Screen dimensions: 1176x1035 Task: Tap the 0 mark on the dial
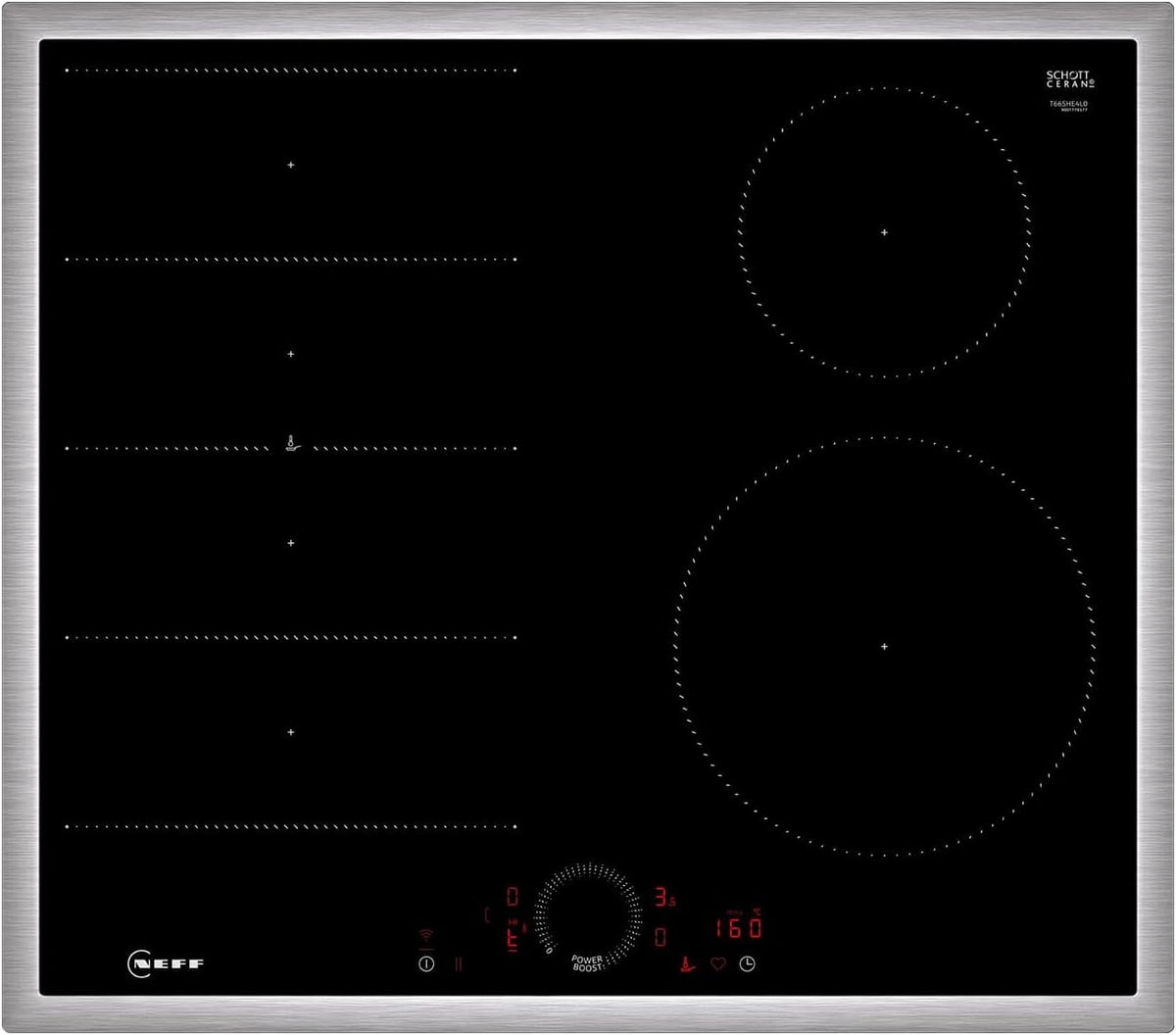pyautogui.click(x=549, y=949)
